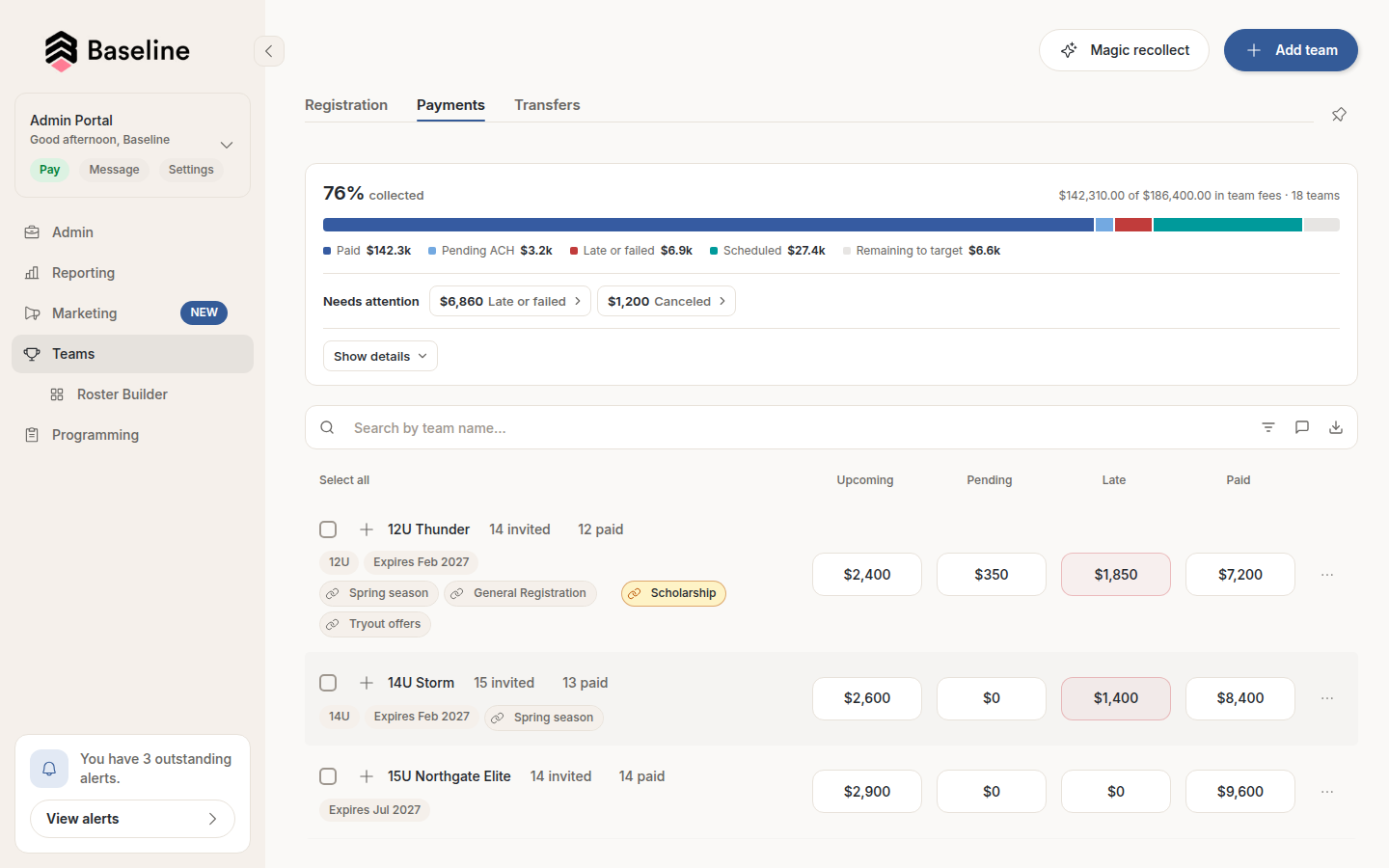This screenshot has width=1389, height=868.
Task: Click the comment icon in search bar
Action: [1302, 427]
